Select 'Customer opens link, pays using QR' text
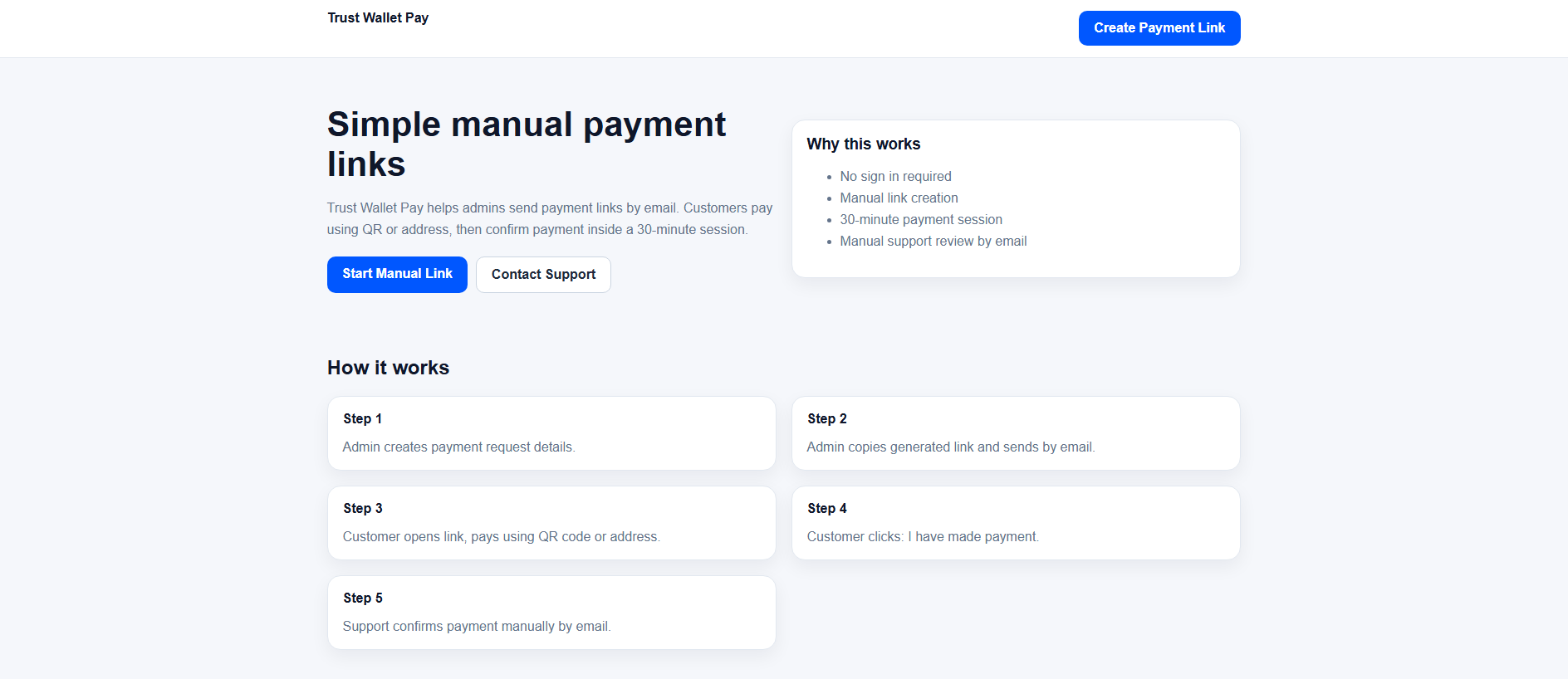Viewport: 1568px width, 679px height. 501,537
